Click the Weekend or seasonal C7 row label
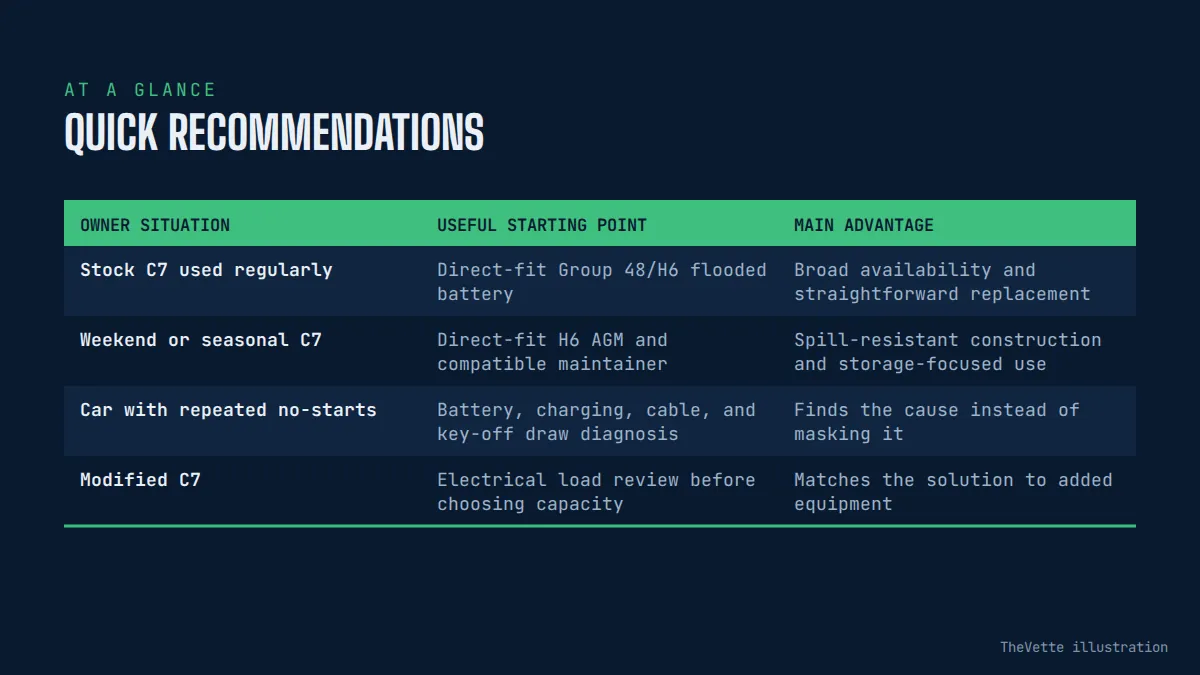Viewport: 1200px width, 675px height. click(x=201, y=340)
